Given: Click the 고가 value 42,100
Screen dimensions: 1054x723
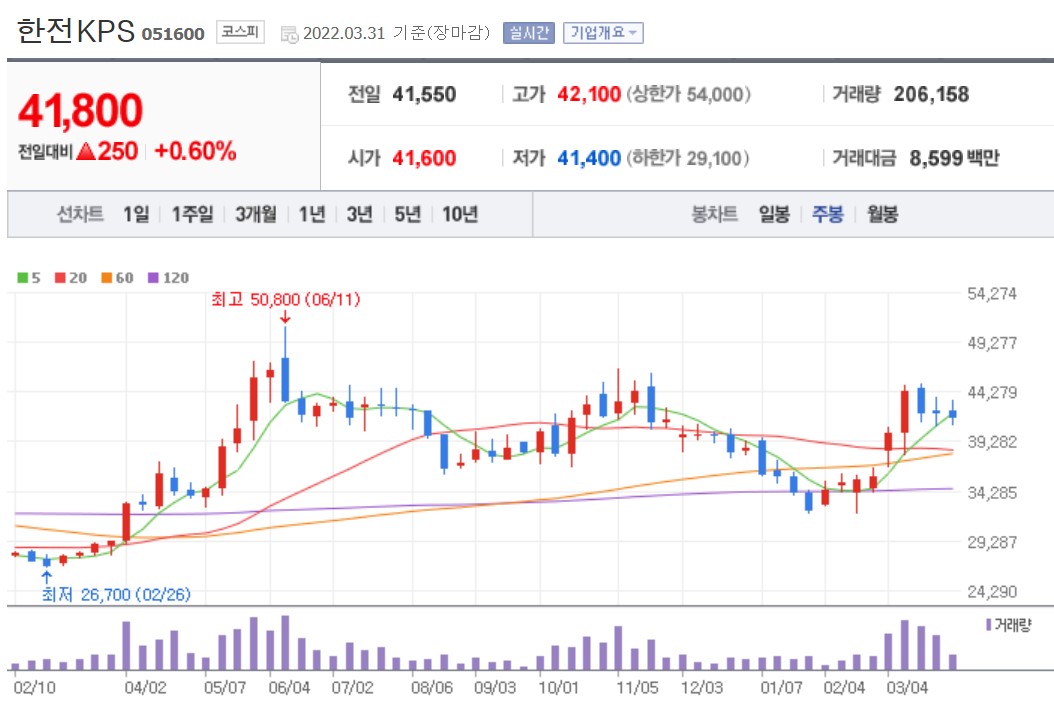Looking at the screenshot, I should (x=589, y=94).
